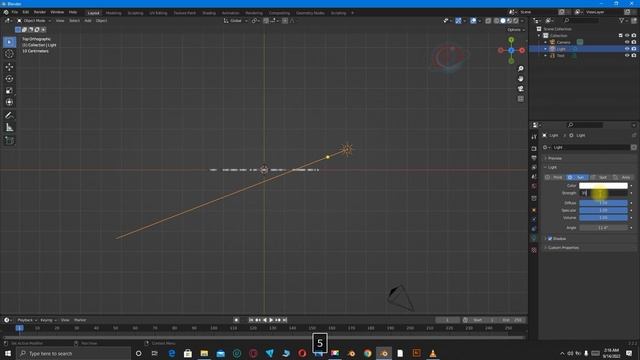Viewport: 640px width, 360px height.
Task: Open the viewport Options dropdown
Action: coord(516,30)
